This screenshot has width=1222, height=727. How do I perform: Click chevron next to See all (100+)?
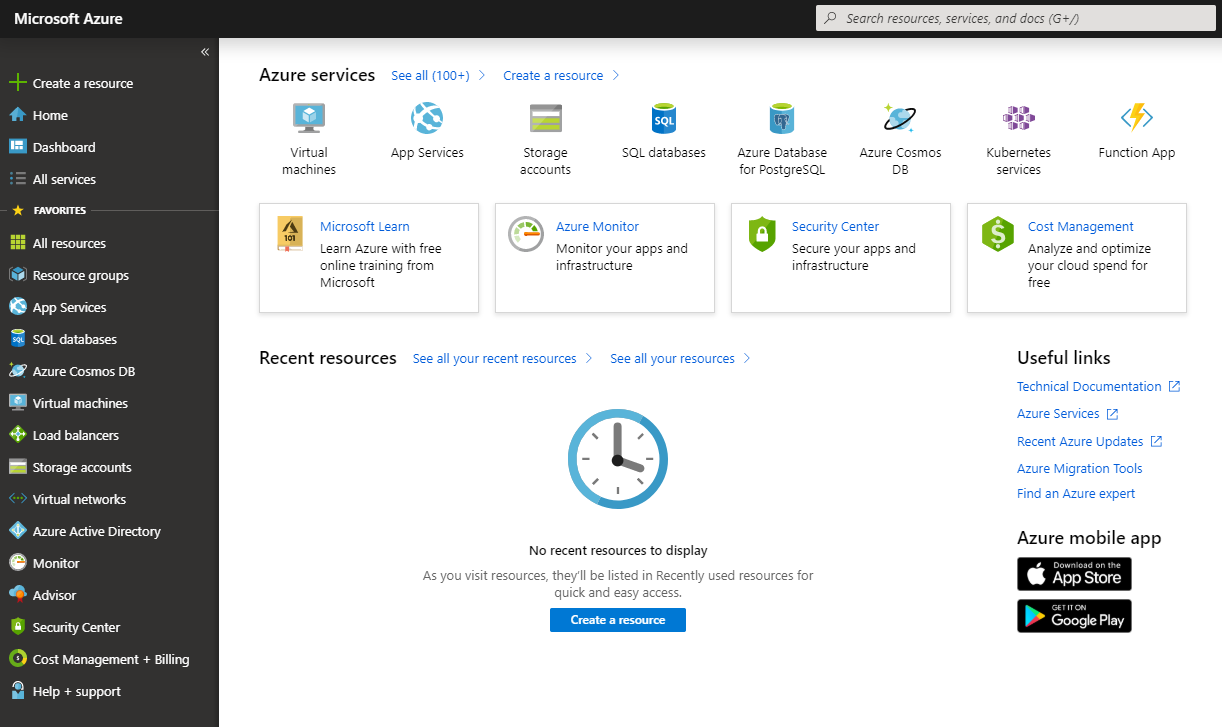pos(482,75)
